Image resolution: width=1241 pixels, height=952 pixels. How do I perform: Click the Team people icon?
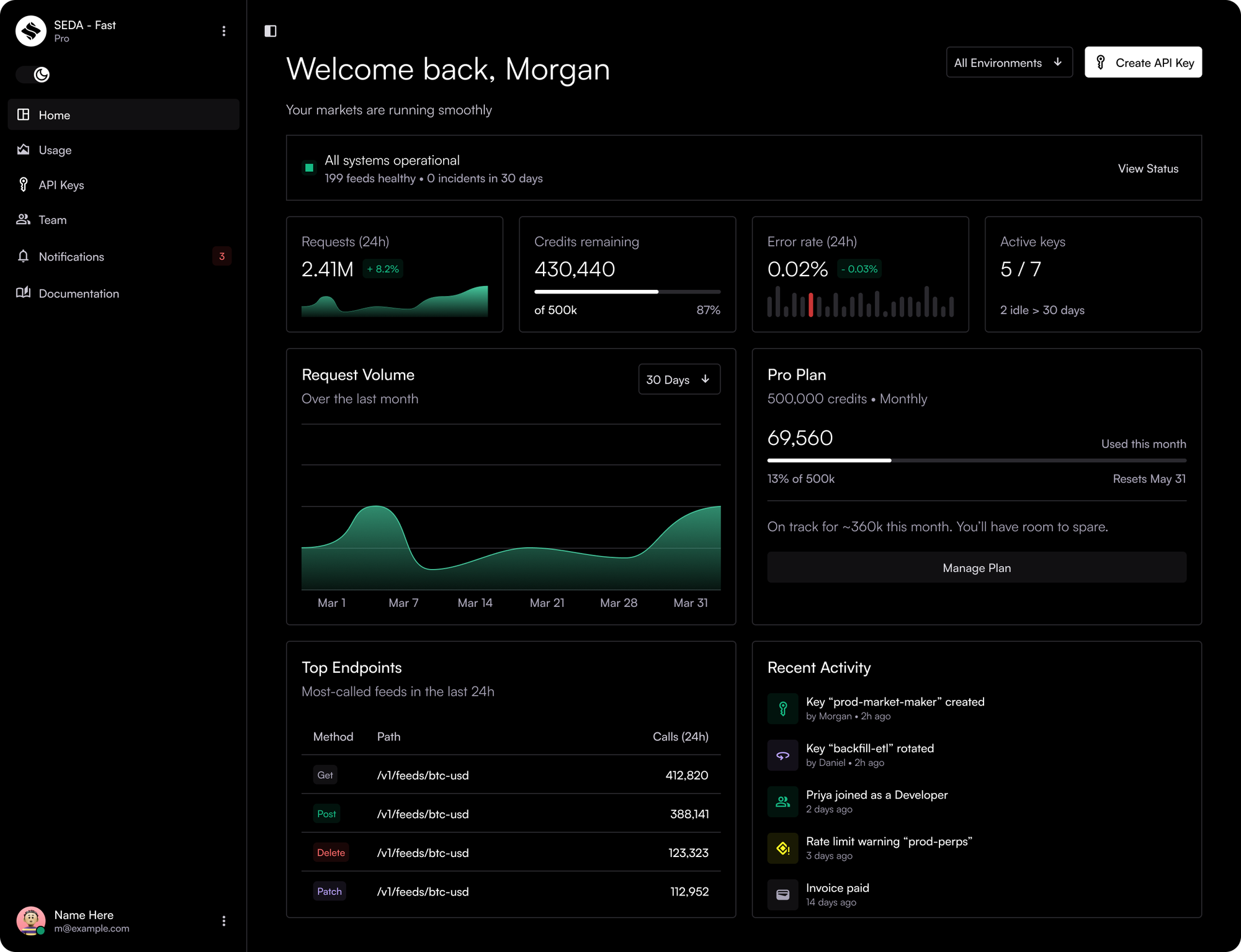tap(24, 219)
